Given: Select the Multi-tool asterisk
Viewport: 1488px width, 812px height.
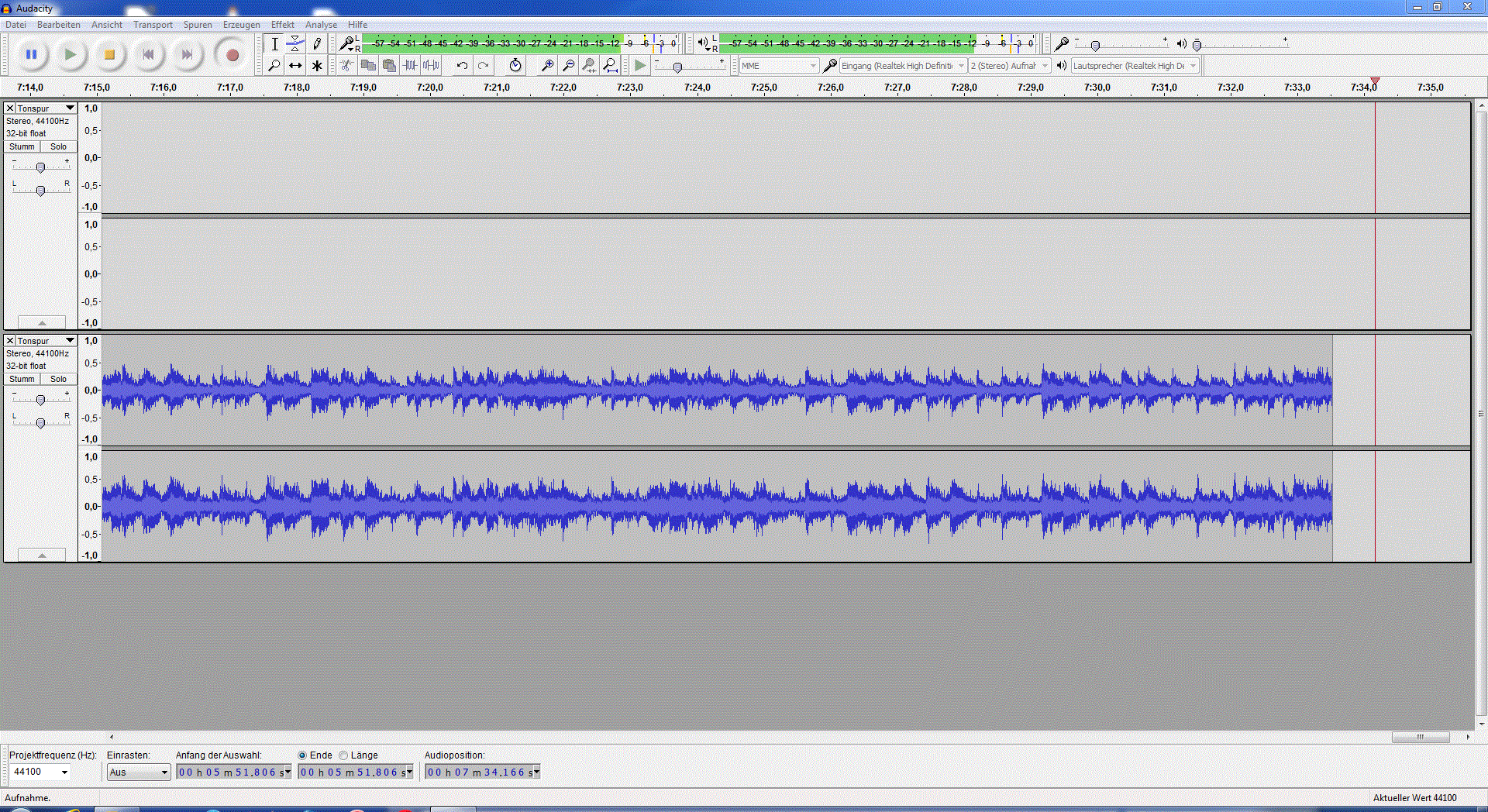Looking at the screenshot, I should tap(316, 66).
